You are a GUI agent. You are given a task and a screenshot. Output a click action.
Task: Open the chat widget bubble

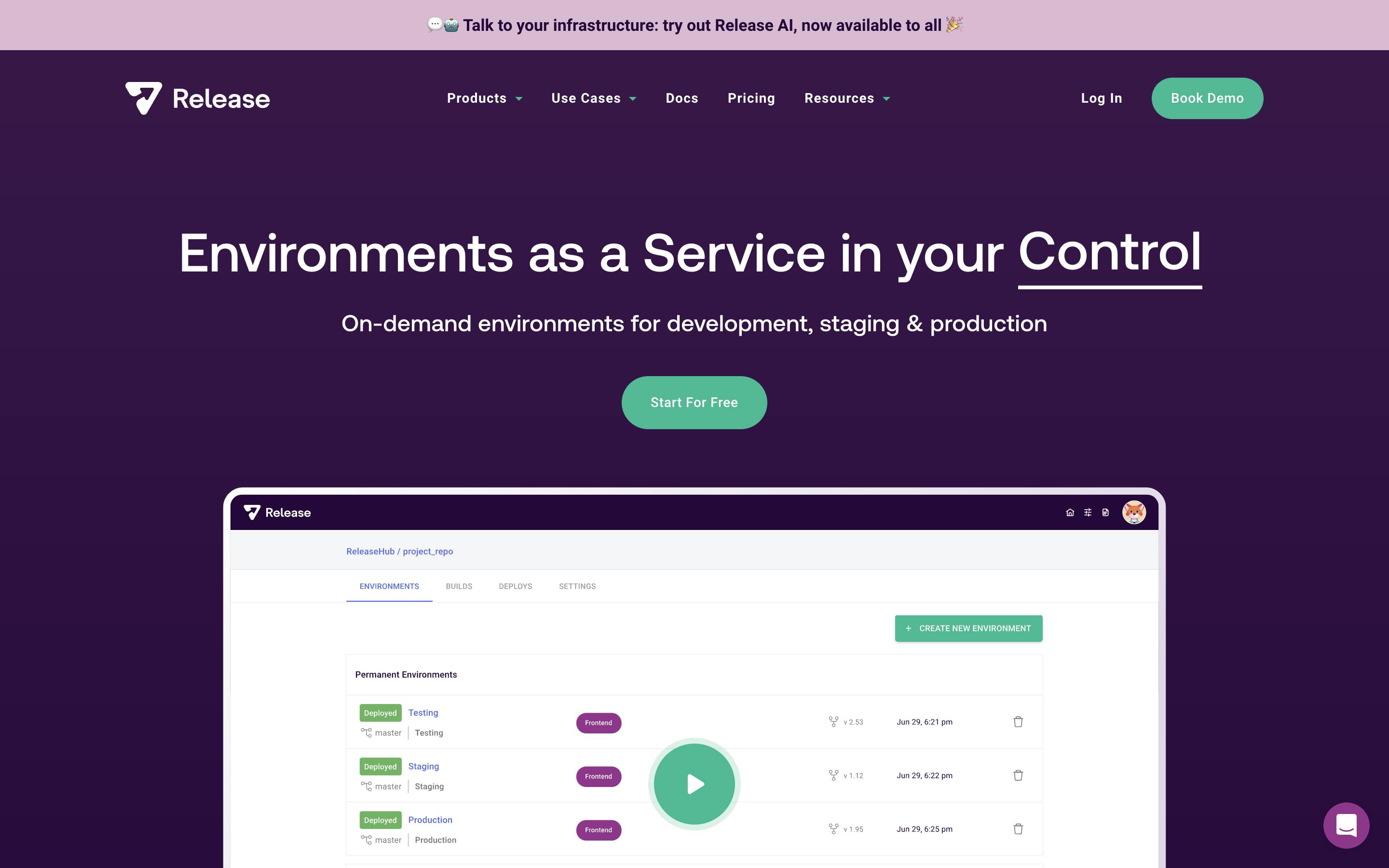pyautogui.click(x=1346, y=825)
